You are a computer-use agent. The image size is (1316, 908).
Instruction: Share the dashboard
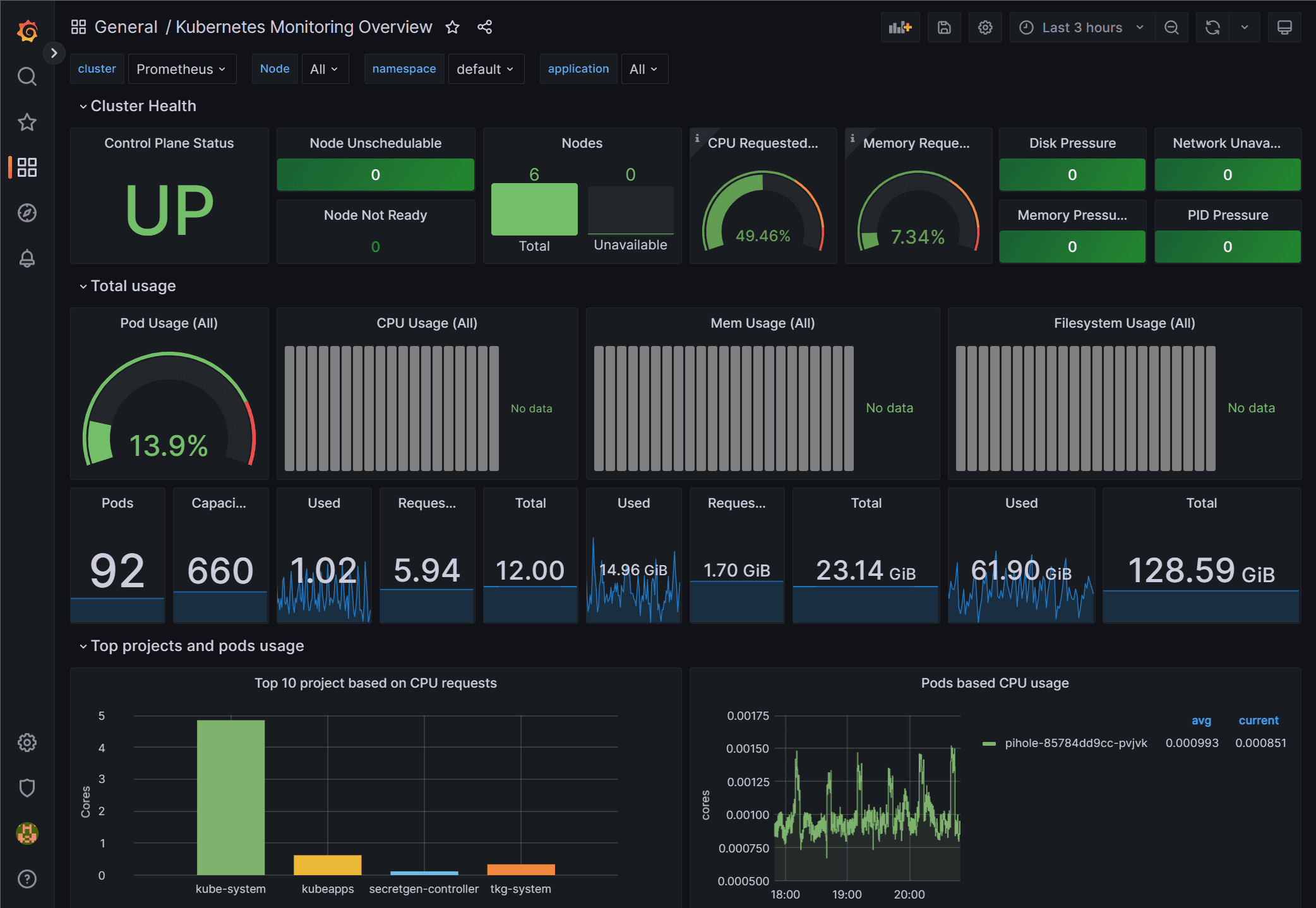484,27
